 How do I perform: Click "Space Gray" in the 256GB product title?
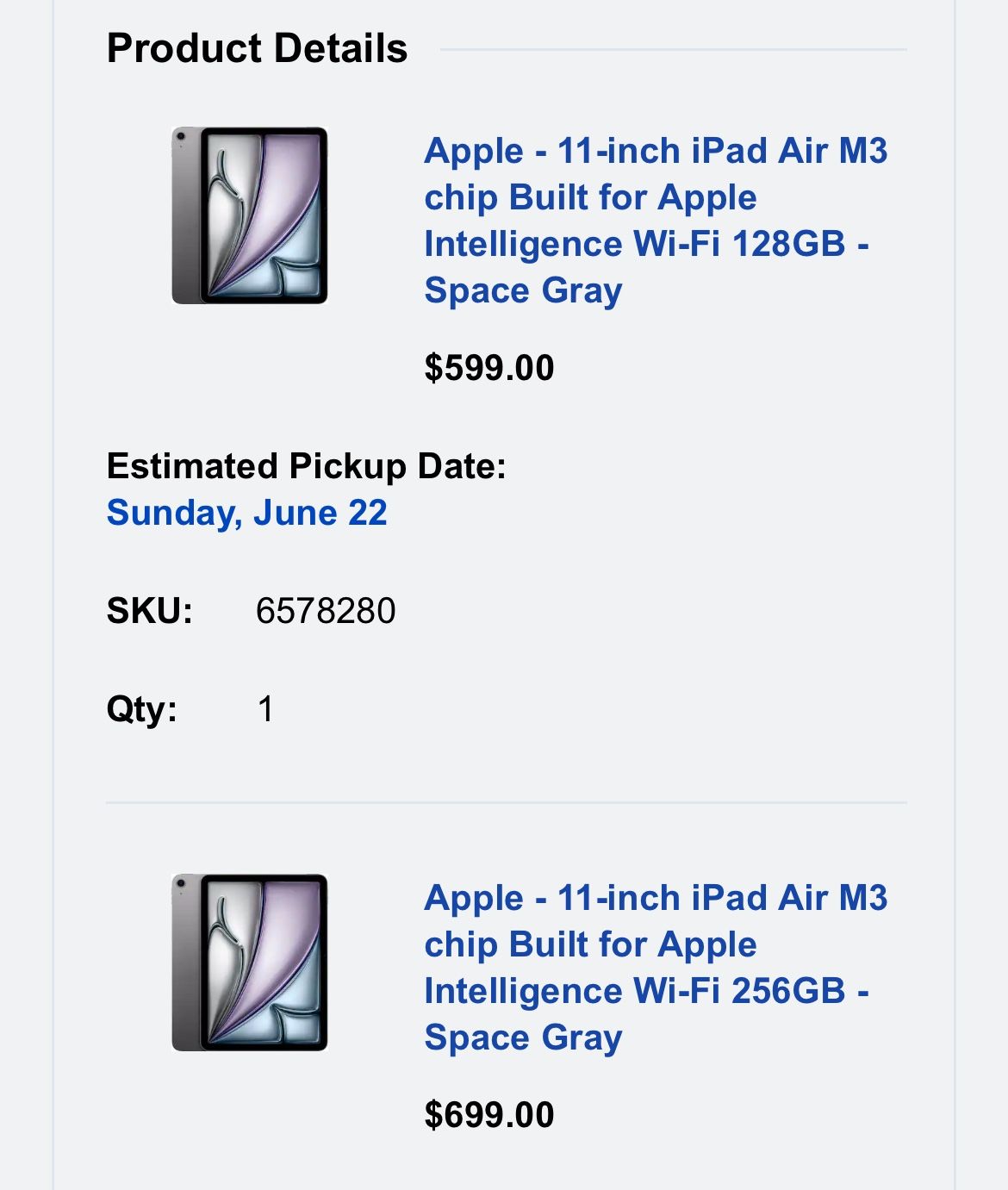click(523, 1038)
